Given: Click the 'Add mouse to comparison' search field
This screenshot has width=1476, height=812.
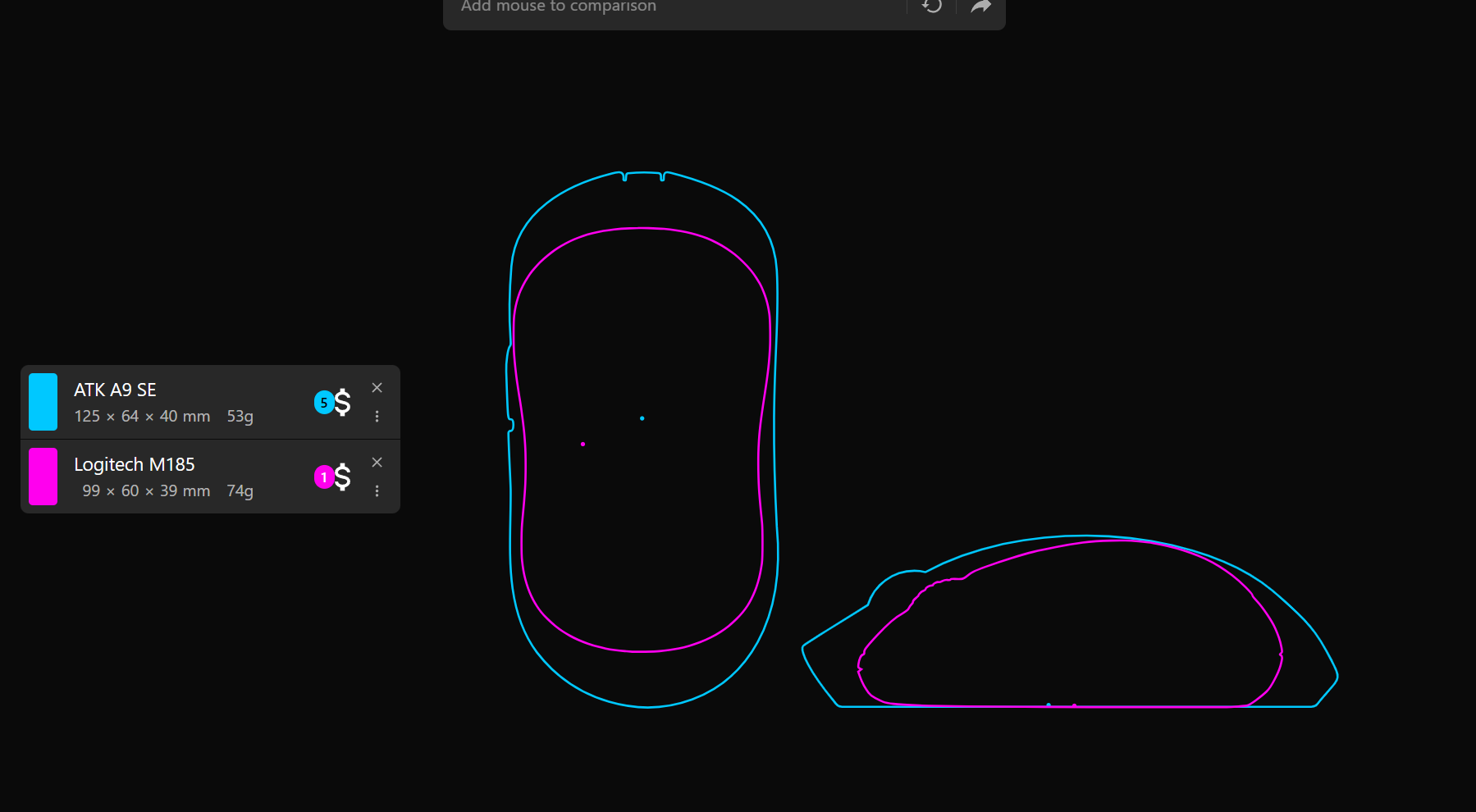Looking at the screenshot, I should tap(674, 7).
